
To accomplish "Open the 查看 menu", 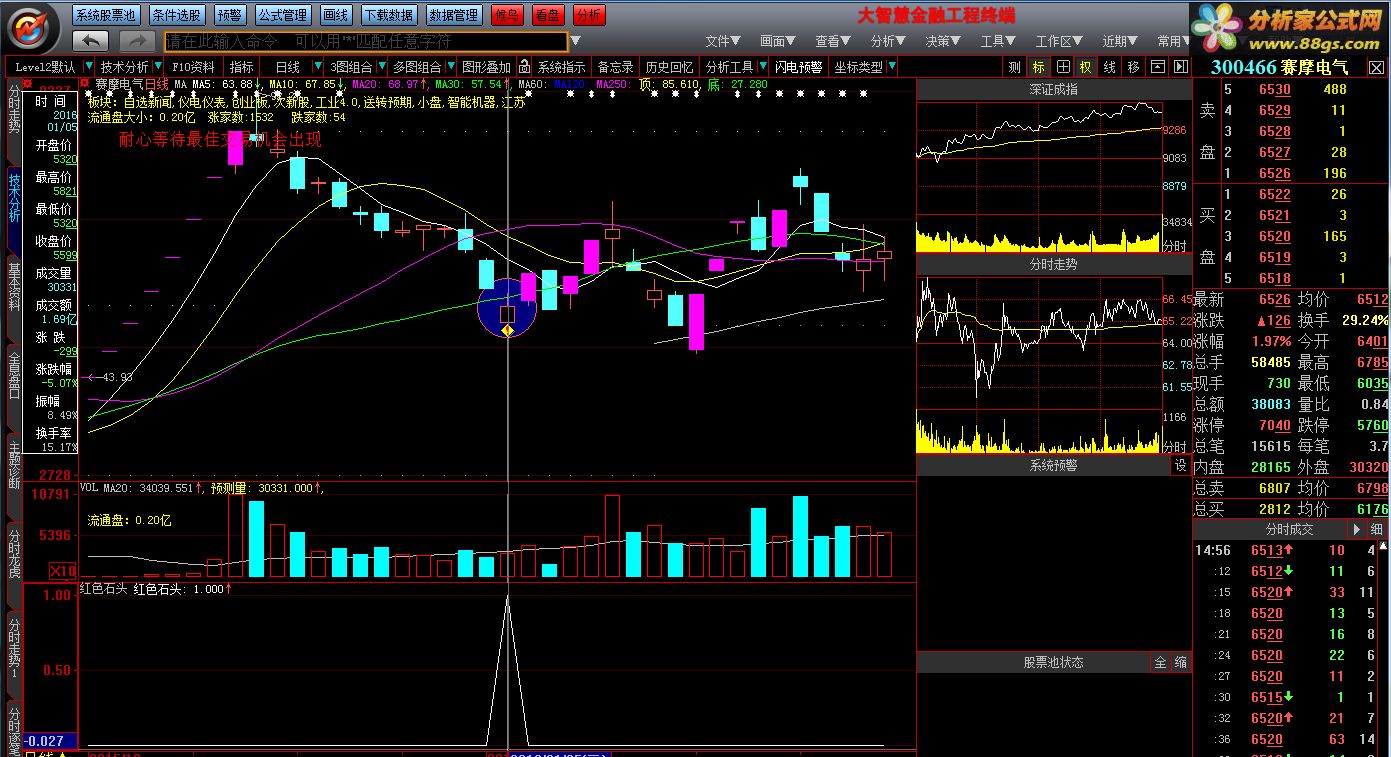I will click(833, 41).
